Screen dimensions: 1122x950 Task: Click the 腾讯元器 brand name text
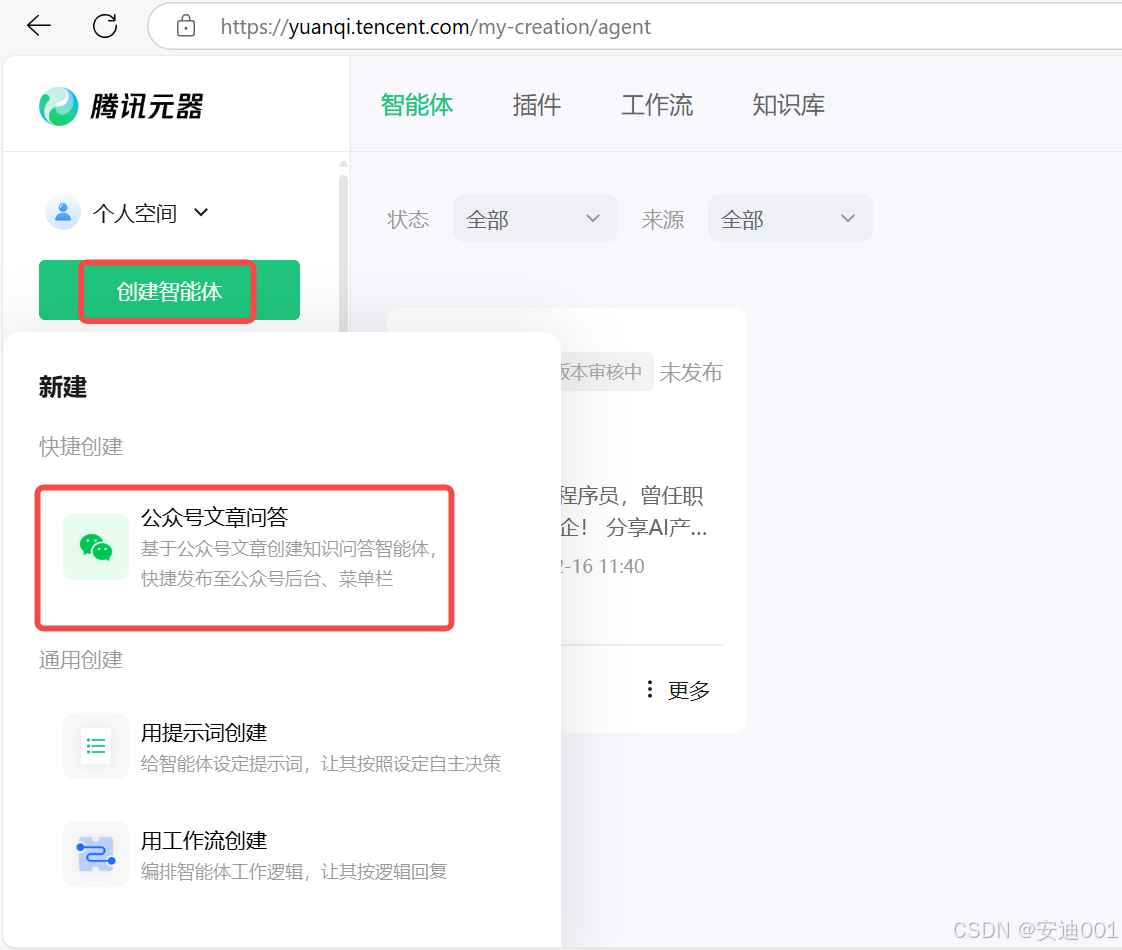tap(147, 107)
